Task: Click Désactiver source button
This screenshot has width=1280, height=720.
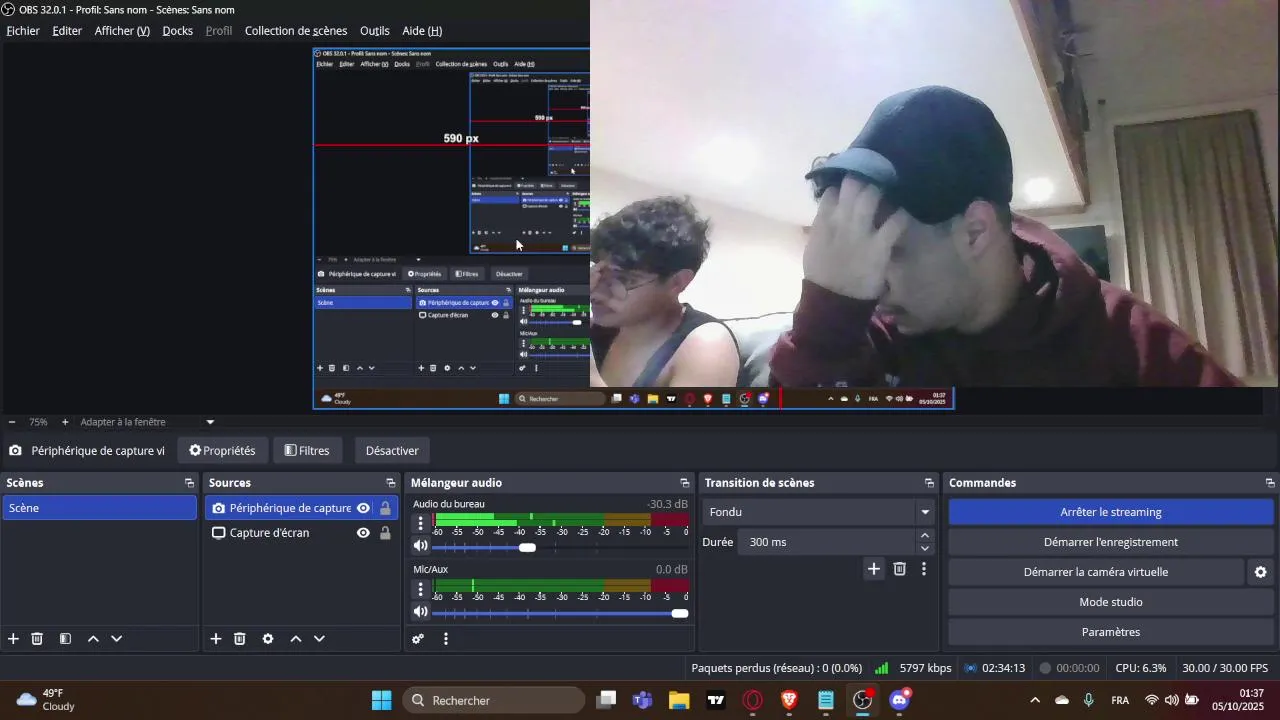Action: (x=392, y=451)
